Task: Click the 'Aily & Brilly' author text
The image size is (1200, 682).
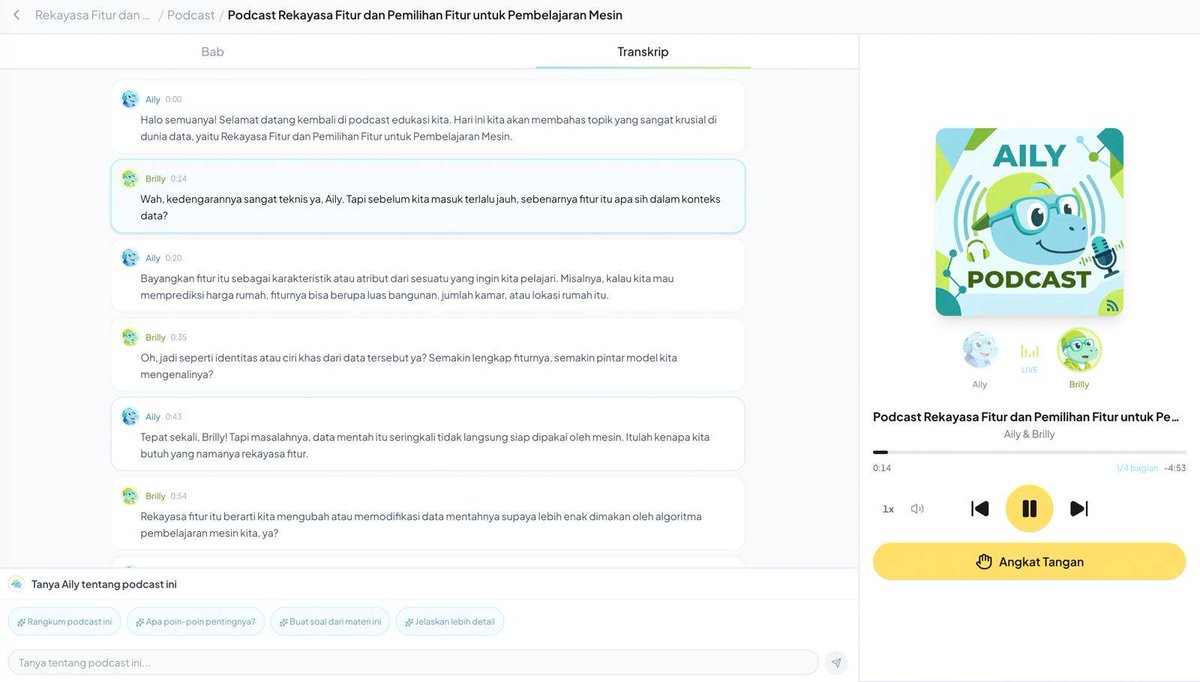Action: click(x=1029, y=435)
